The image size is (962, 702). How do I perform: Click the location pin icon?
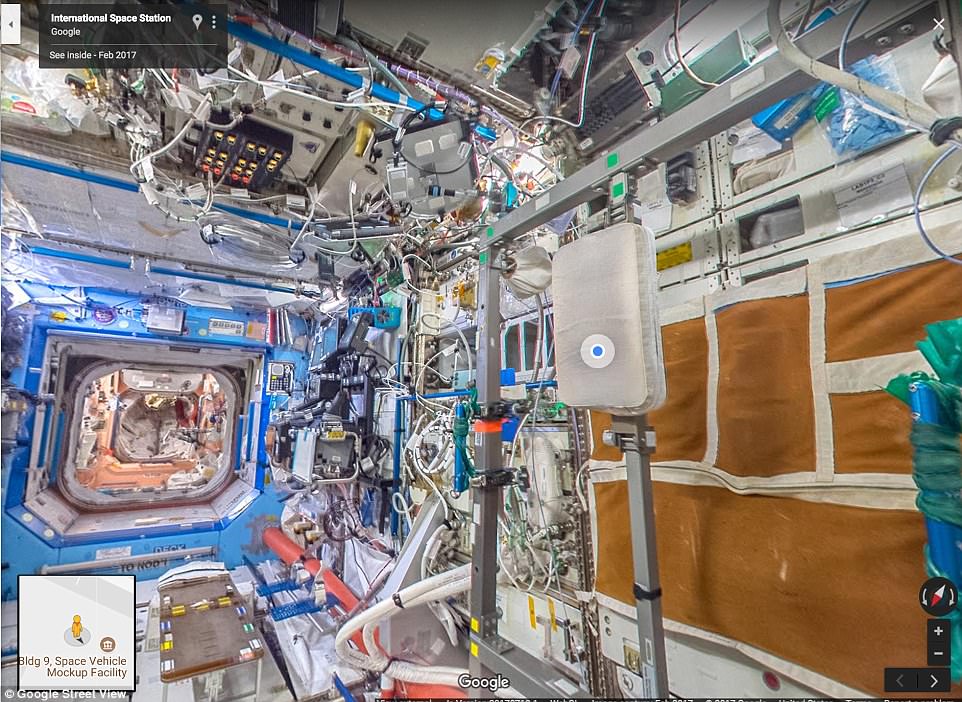[x=197, y=22]
